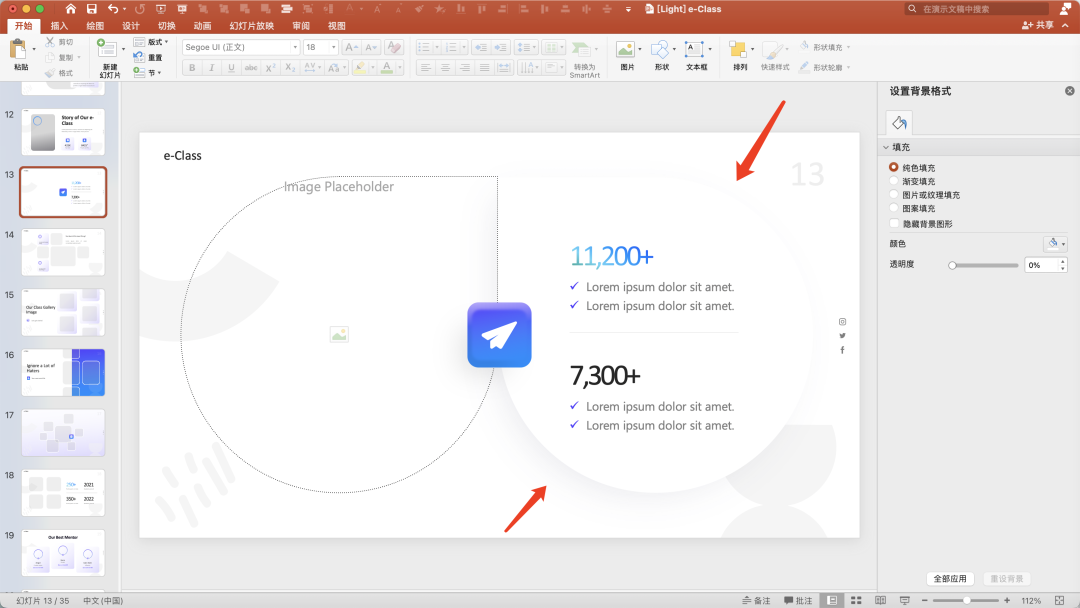Start slideshow from the status bar icon

click(904, 600)
